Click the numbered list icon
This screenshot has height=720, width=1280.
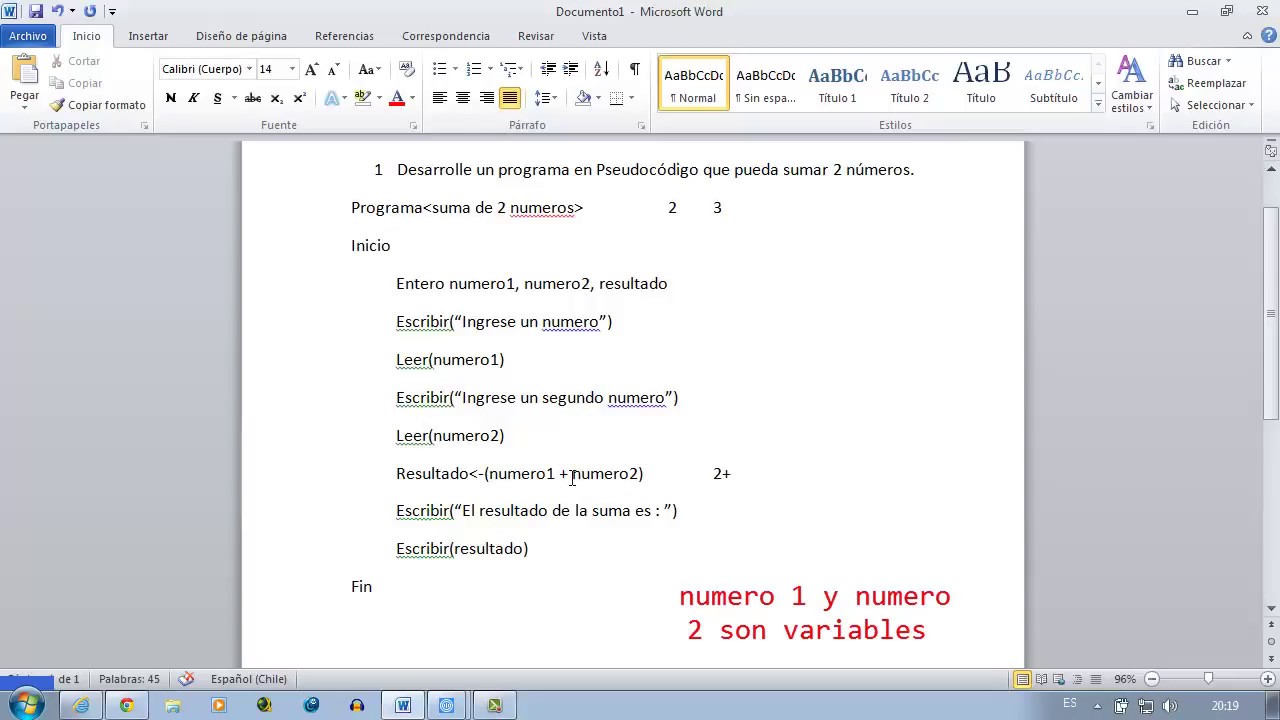pyautogui.click(x=474, y=69)
